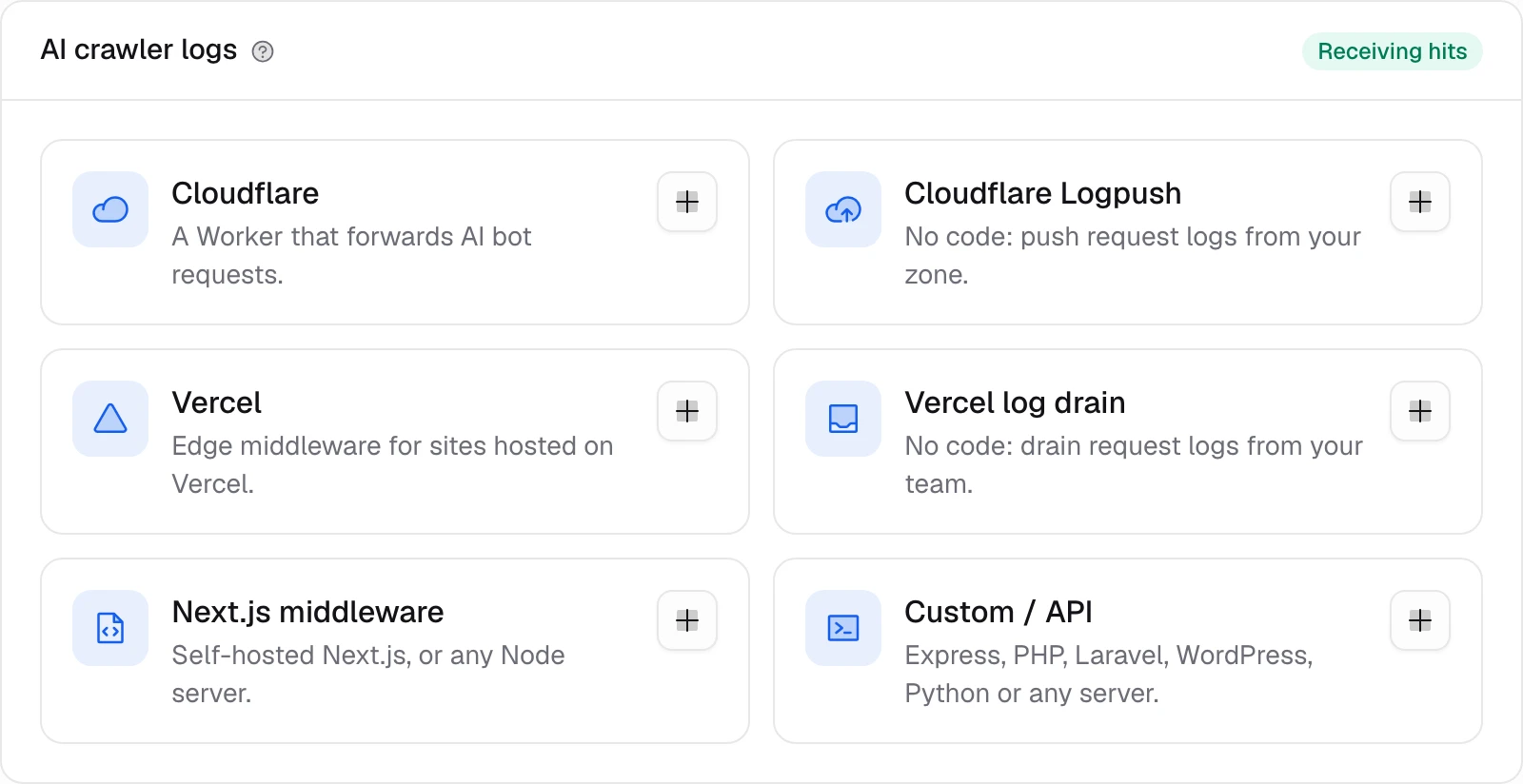
Task: Add the Vercel edge middleware integration
Action: pyautogui.click(x=687, y=411)
